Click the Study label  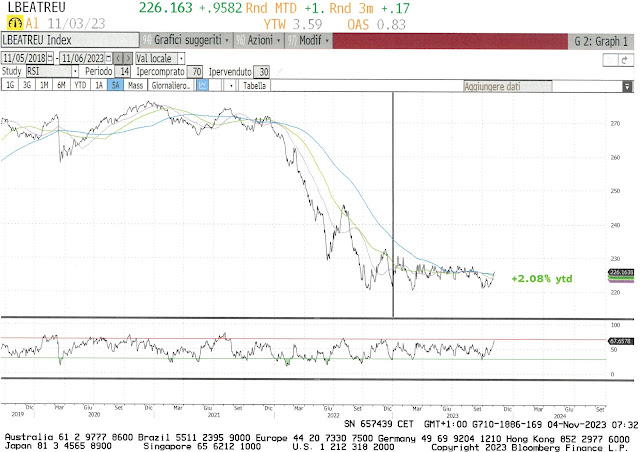click(11, 71)
